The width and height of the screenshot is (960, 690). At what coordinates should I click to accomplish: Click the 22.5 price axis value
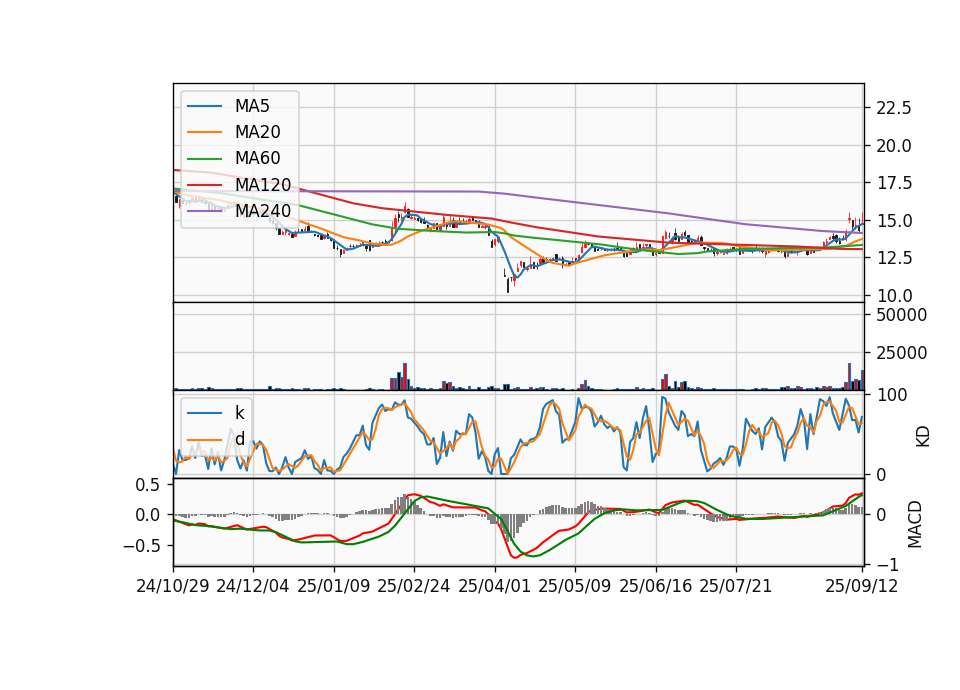894,108
